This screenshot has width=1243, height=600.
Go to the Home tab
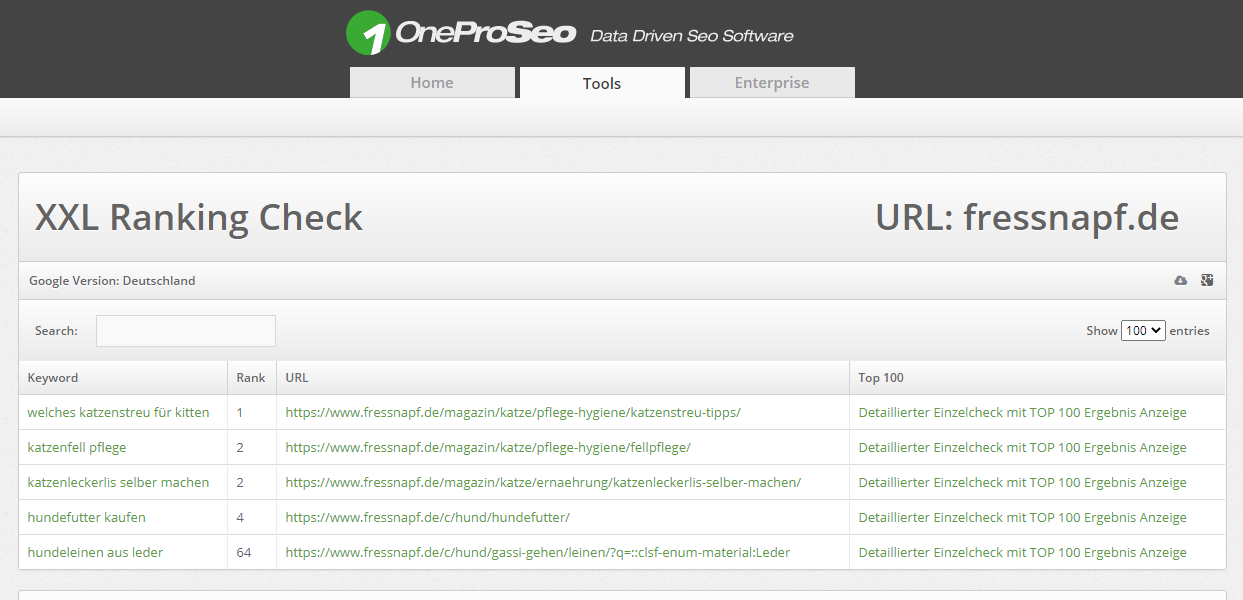(432, 83)
